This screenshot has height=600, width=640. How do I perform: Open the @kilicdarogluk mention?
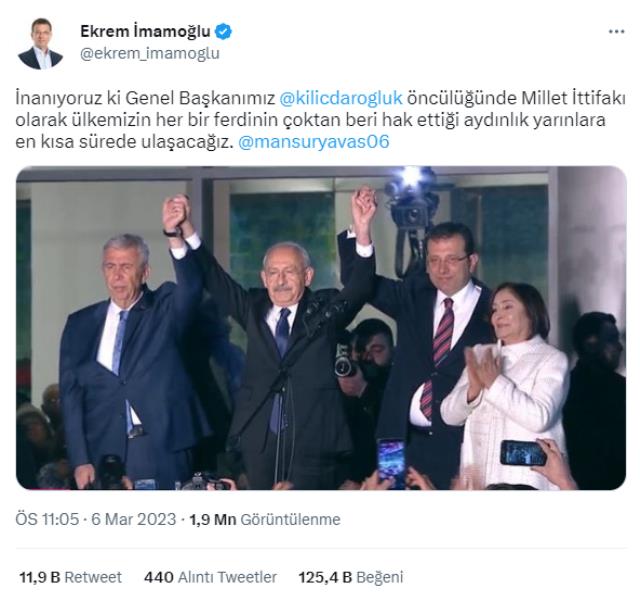[341, 98]
